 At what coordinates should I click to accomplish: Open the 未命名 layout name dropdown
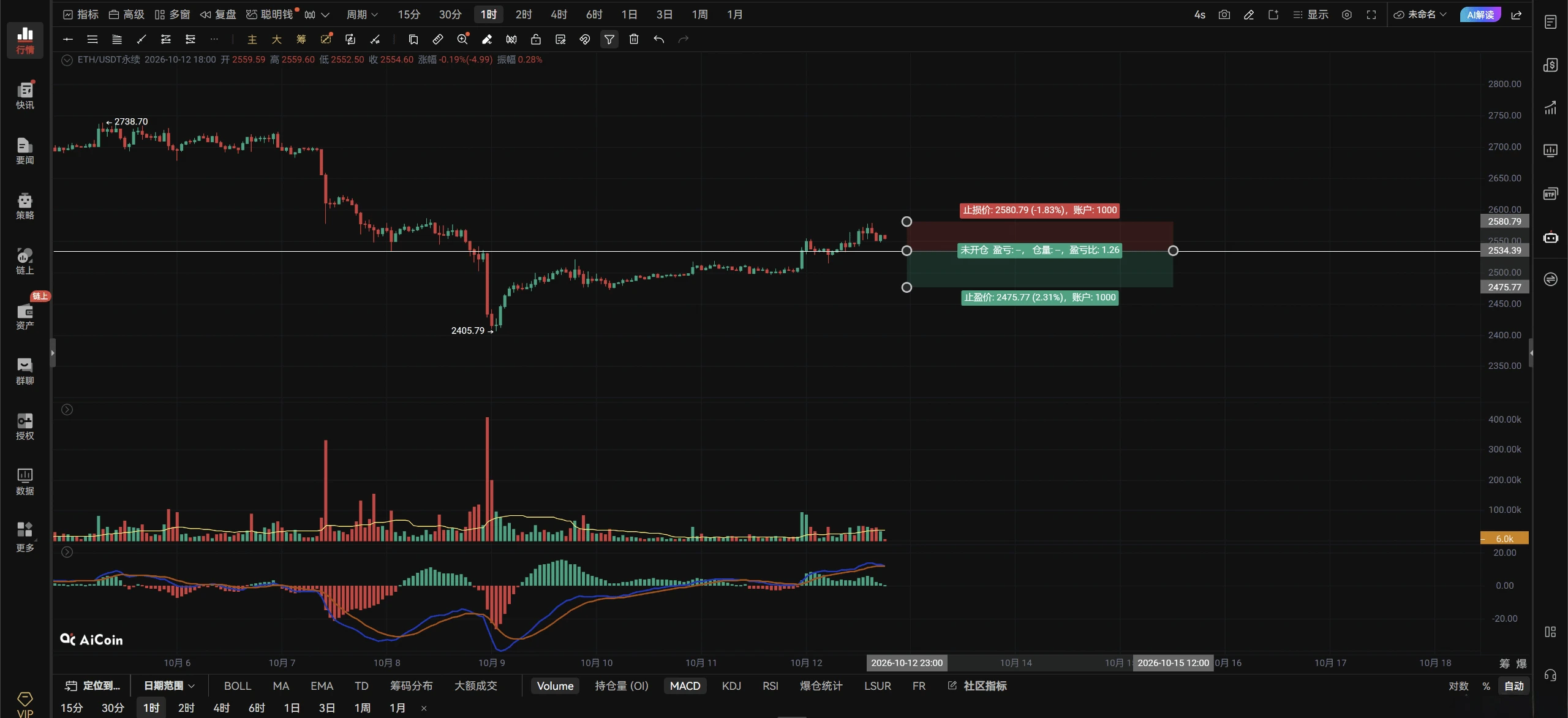coord(1420,15)
